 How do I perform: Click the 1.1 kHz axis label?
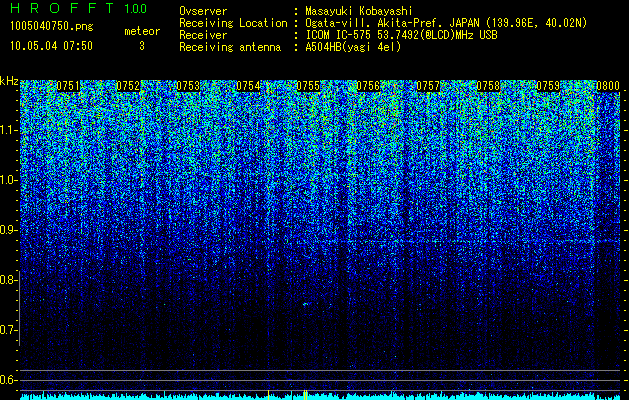(8, 130)
